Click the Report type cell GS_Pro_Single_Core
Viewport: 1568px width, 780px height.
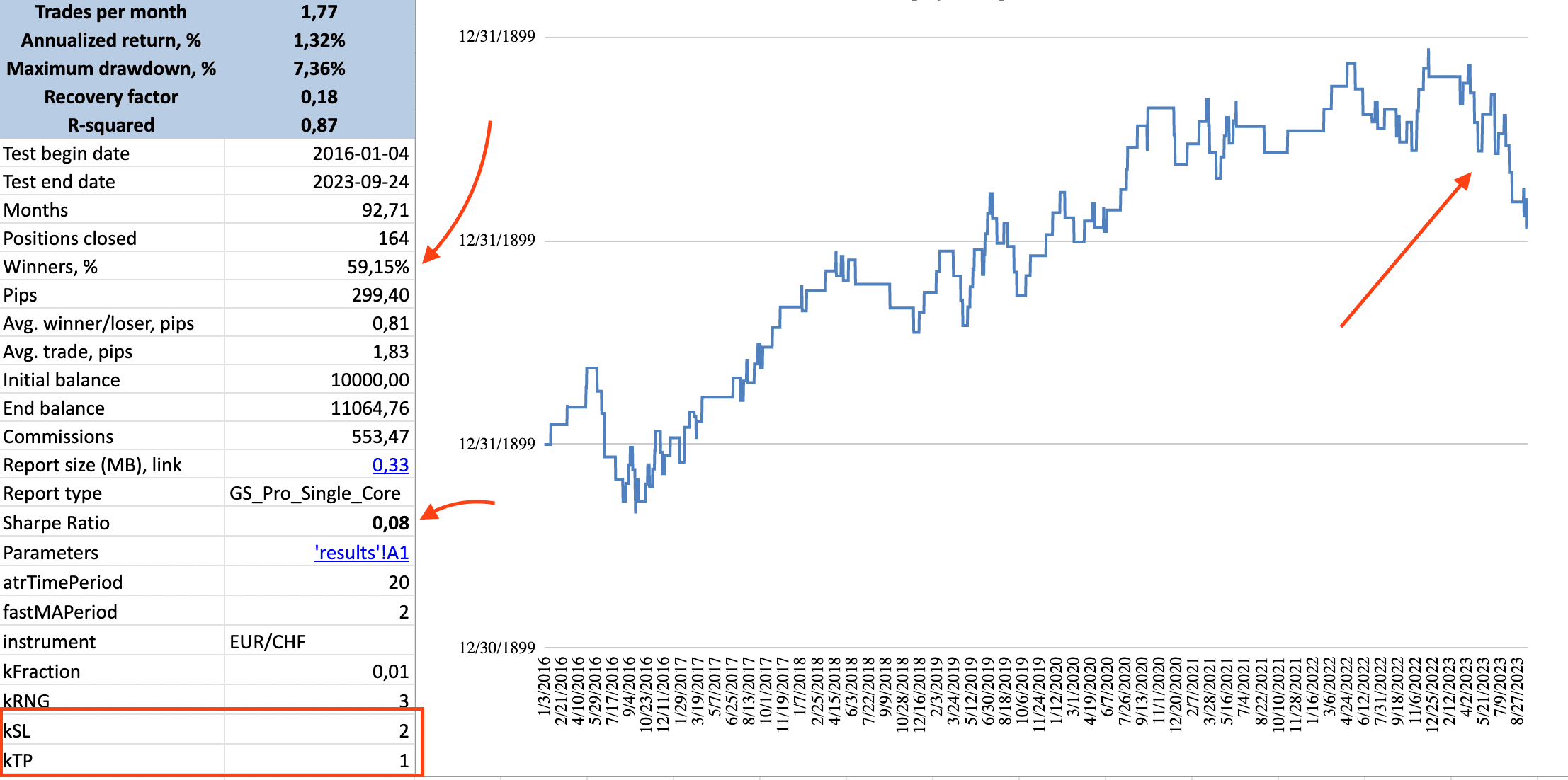pos(315,493)
